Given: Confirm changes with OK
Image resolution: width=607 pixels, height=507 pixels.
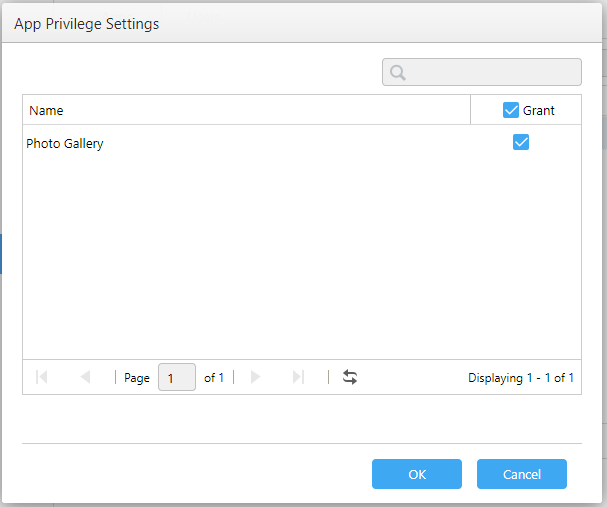Looking at the screenshot, I should coord(417,474).
